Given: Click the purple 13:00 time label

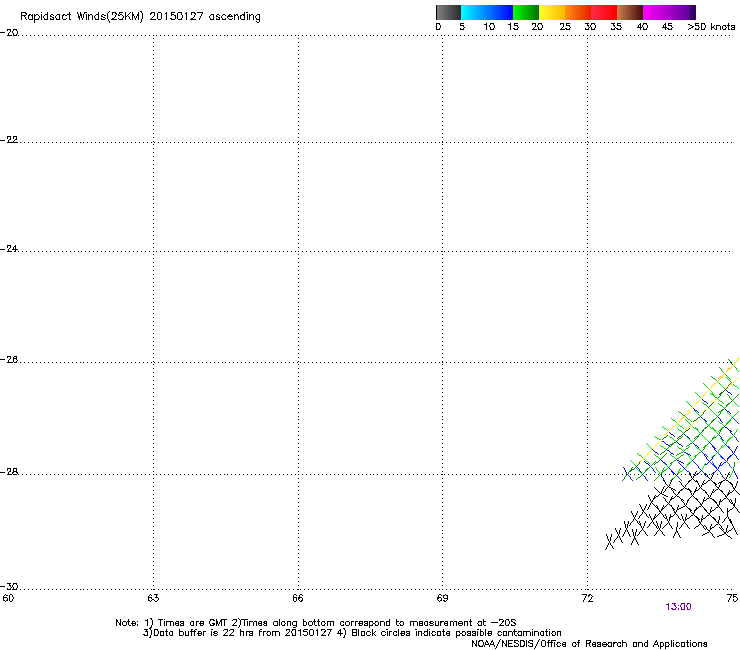Looking at the screenshot, I should (678, 607).
